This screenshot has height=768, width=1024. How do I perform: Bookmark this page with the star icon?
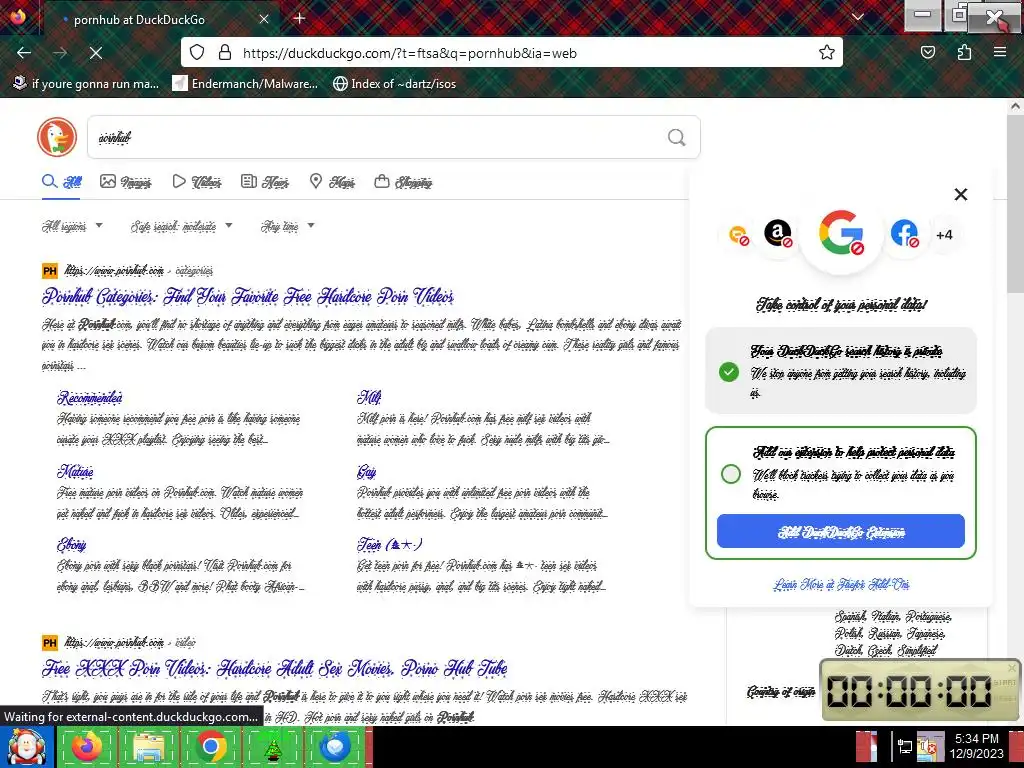click(x=827, y=52)
